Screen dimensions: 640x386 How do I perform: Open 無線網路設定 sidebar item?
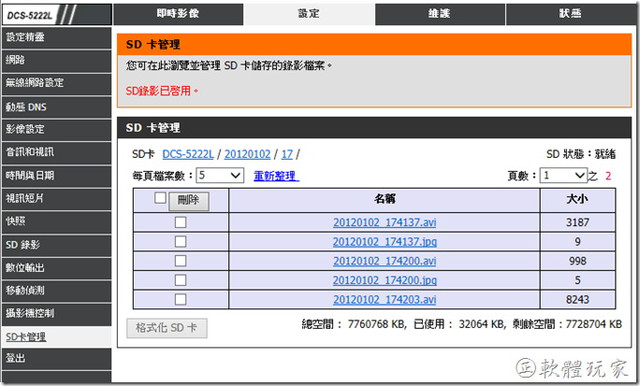[x=56, y=83]
